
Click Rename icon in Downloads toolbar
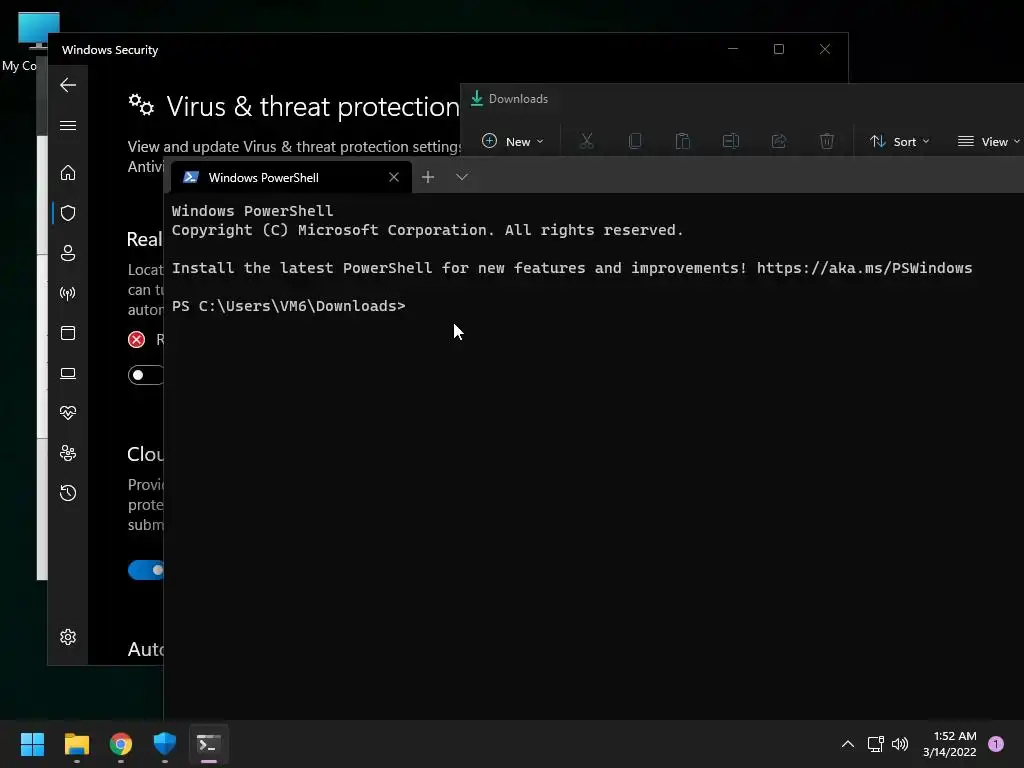click(731, 141)
